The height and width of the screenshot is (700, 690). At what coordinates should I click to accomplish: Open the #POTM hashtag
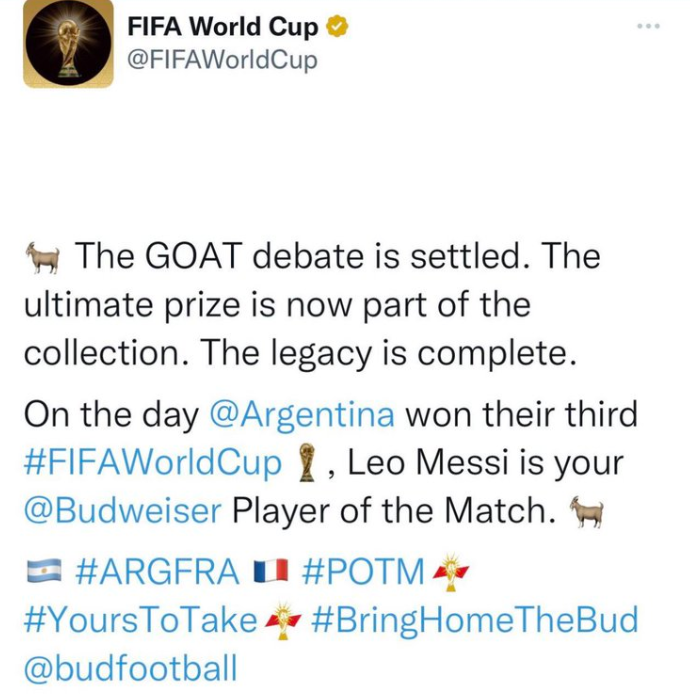click(361, 572)
